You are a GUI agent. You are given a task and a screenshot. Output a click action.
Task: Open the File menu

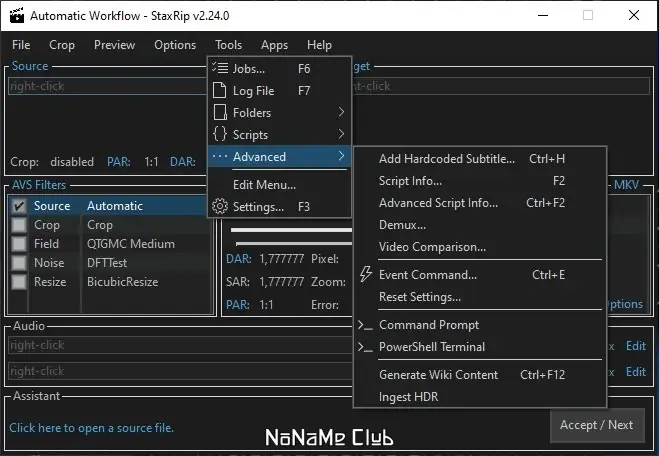pyautogui.click(x=21, y=45)
